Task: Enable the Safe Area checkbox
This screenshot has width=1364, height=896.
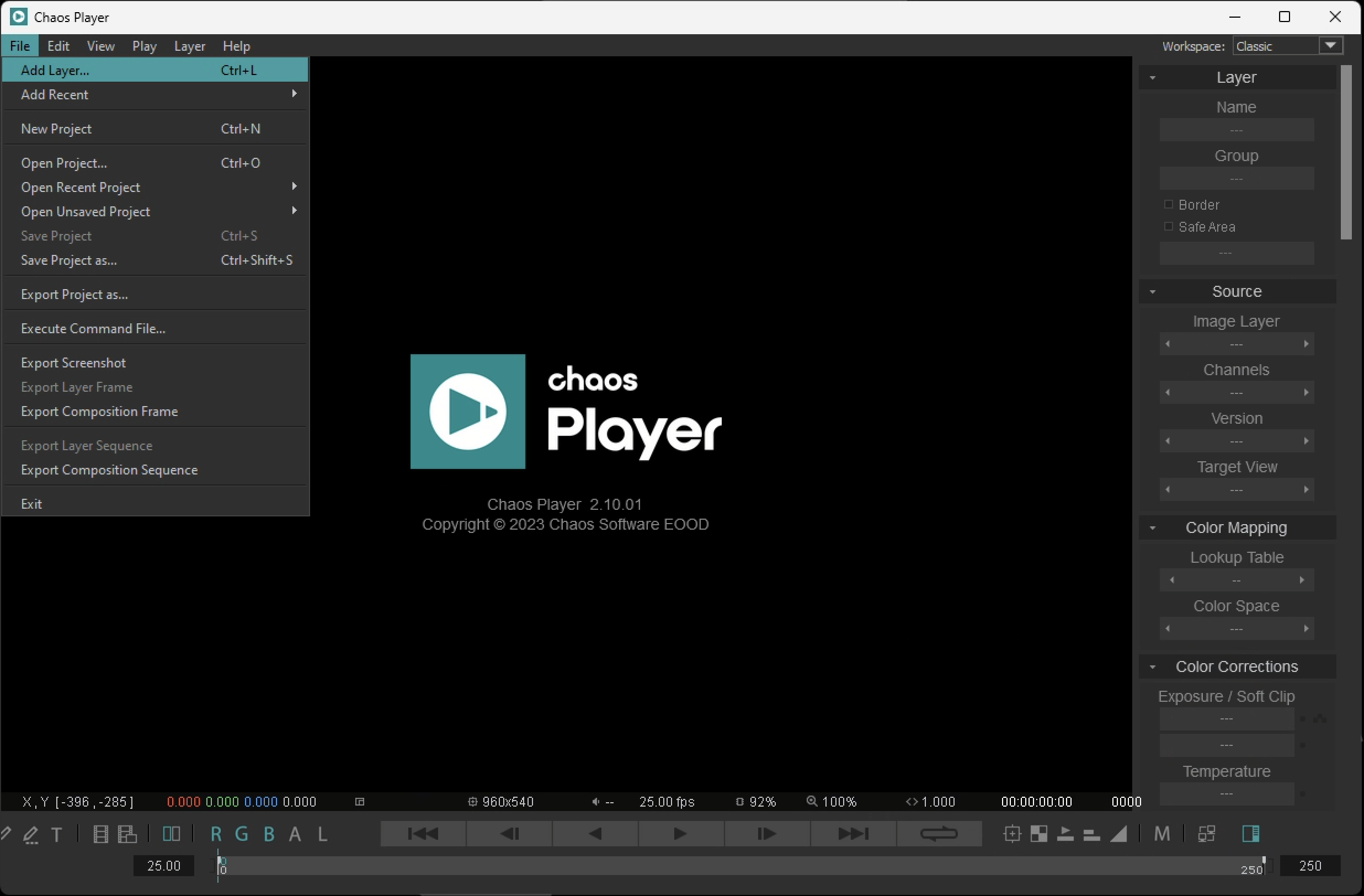Action: point(1168,227)
